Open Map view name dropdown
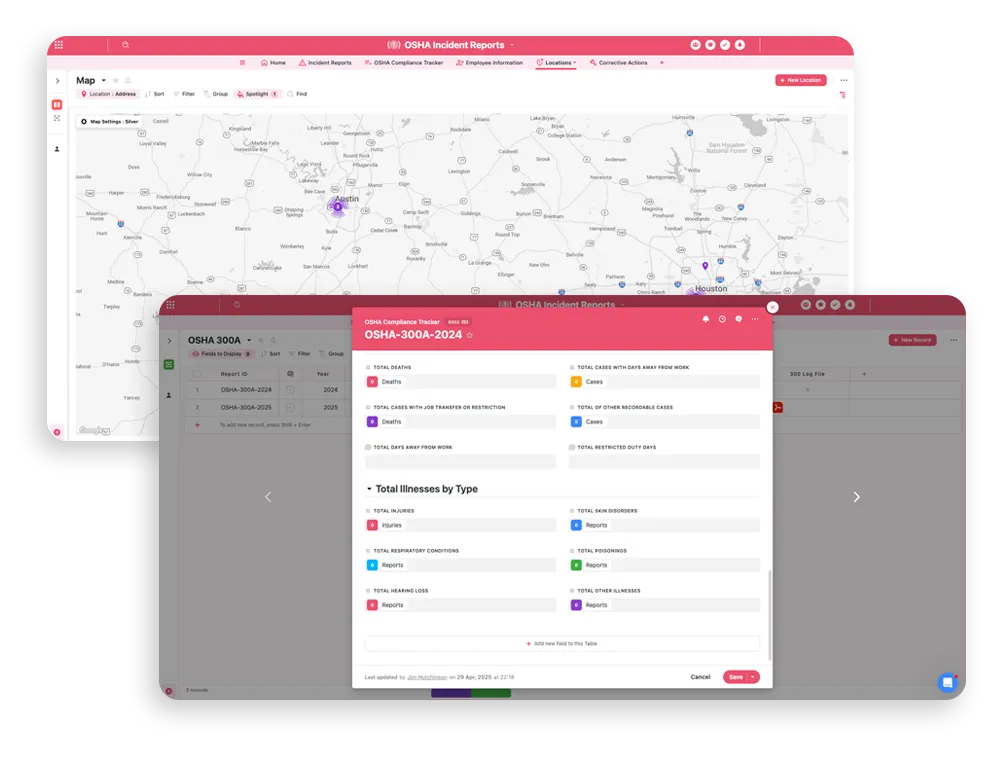This screenshot has width=1000, height=778. pos(104,80)
